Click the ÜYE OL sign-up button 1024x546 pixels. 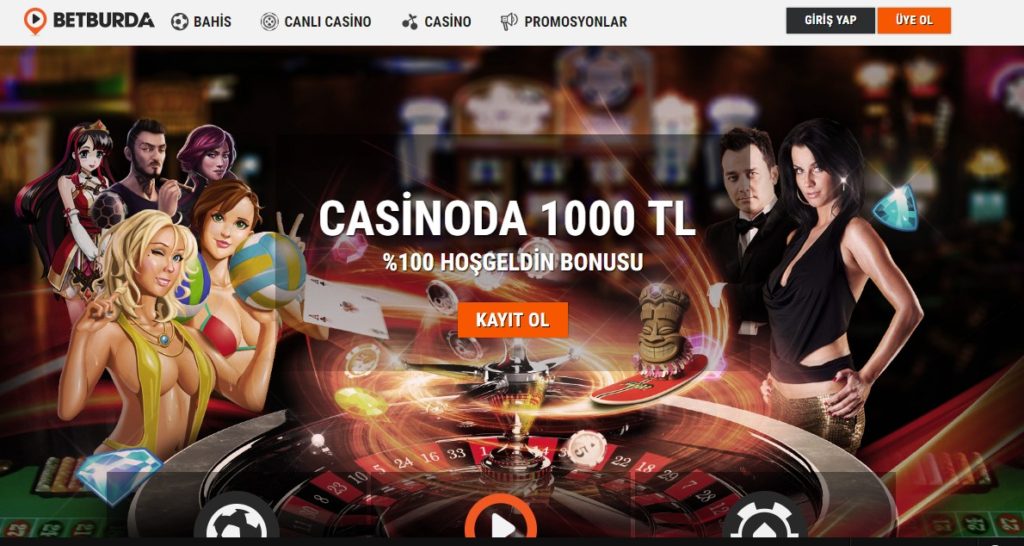click(x=914, y=20)
